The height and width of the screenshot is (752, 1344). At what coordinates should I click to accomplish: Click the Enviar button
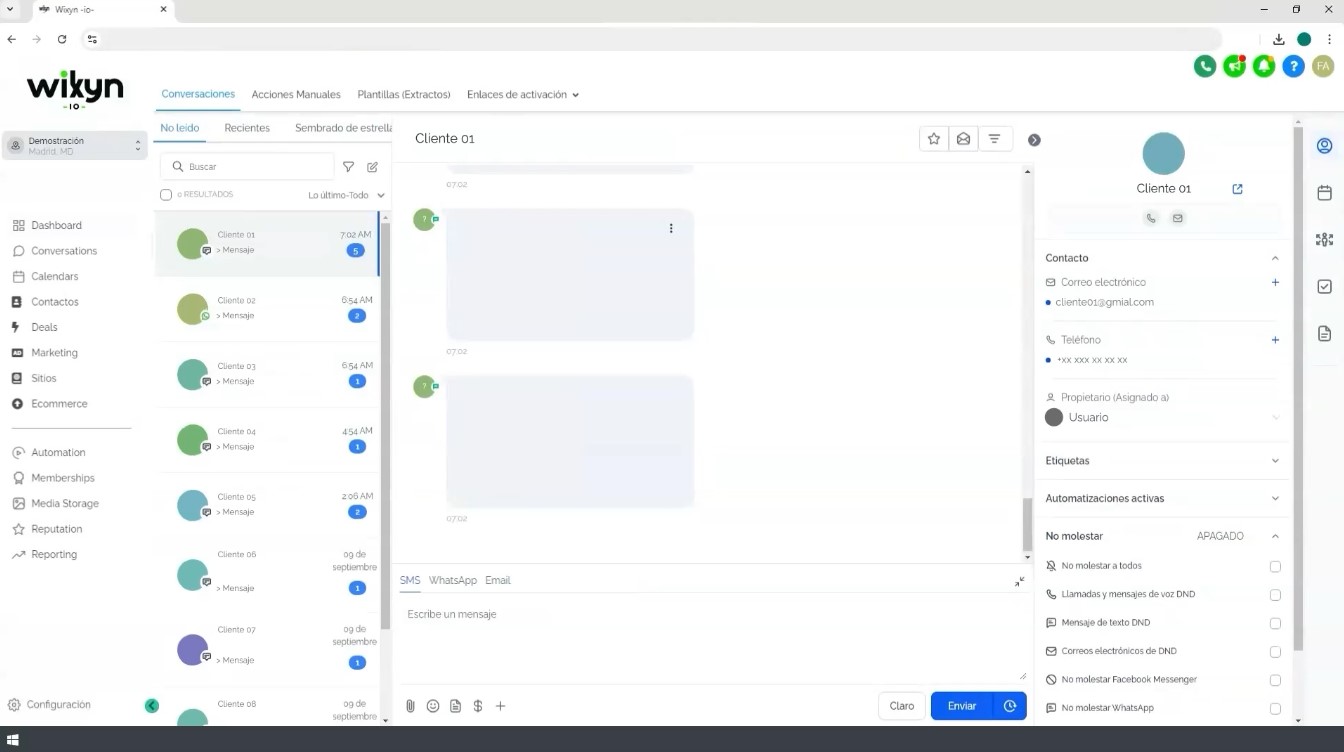point(962,706)
